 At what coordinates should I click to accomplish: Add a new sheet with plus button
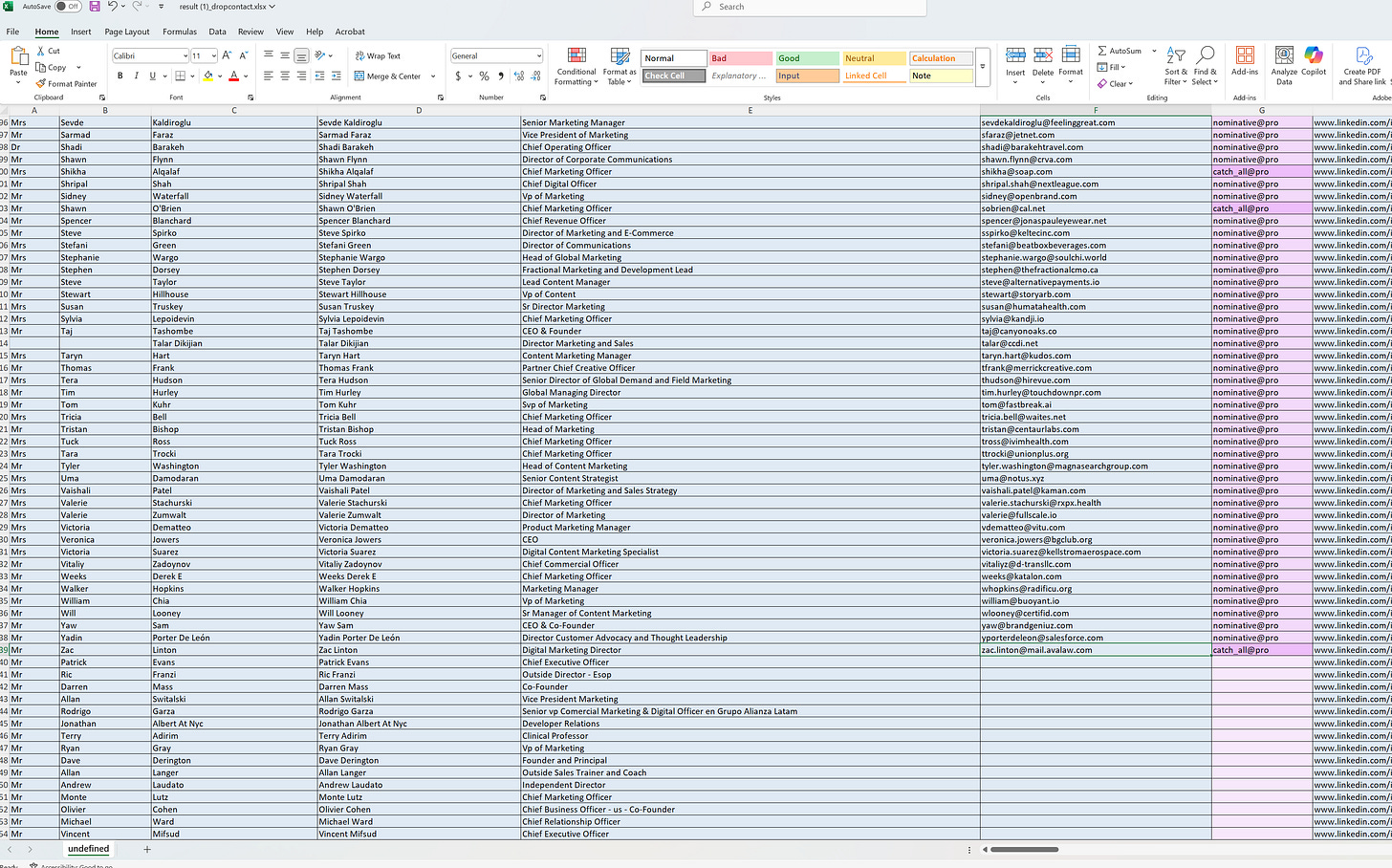147,849
